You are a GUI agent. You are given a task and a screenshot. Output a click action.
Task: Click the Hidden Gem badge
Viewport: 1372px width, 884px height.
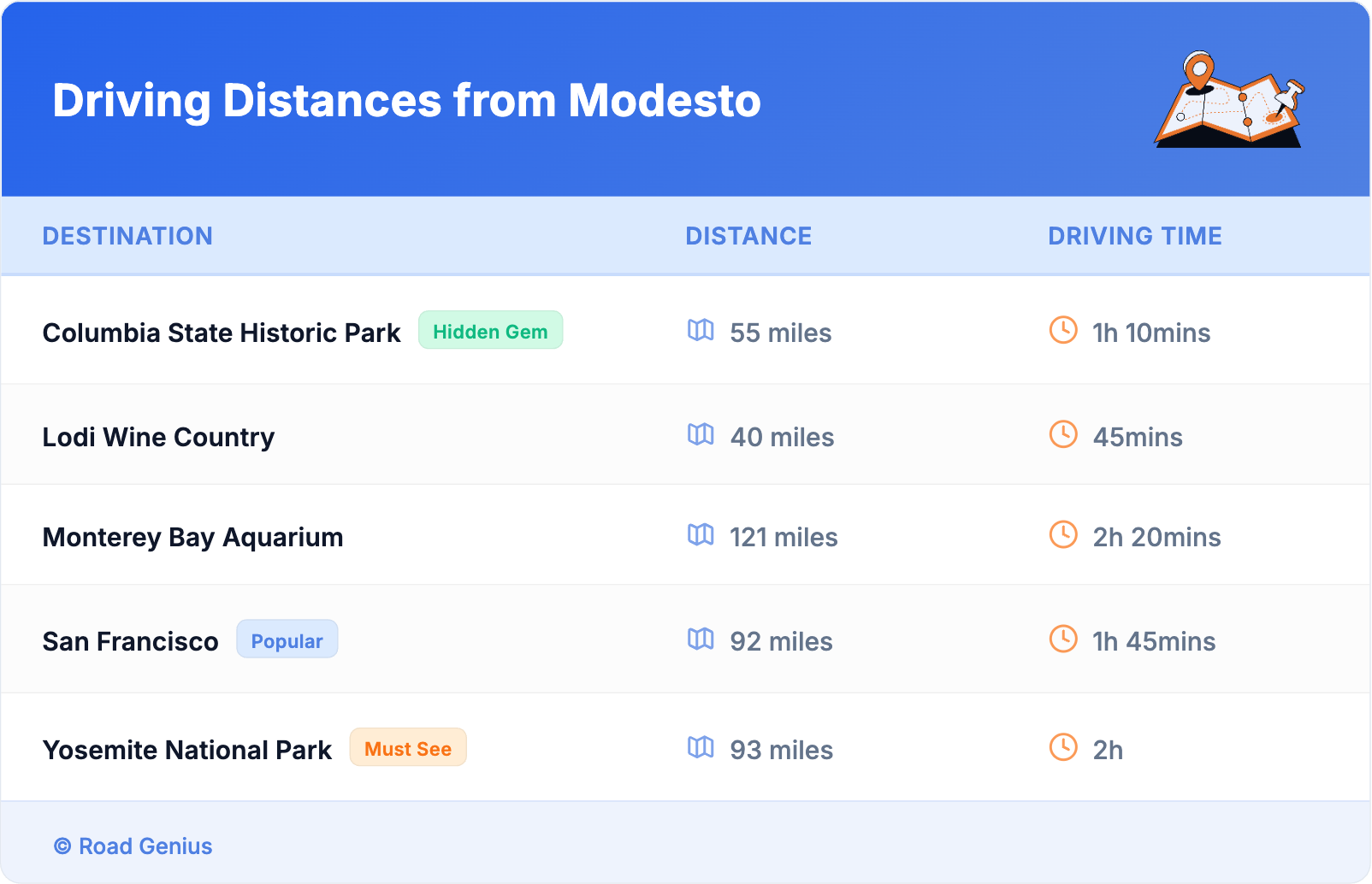pyautogui.click(x=490, y=331)
